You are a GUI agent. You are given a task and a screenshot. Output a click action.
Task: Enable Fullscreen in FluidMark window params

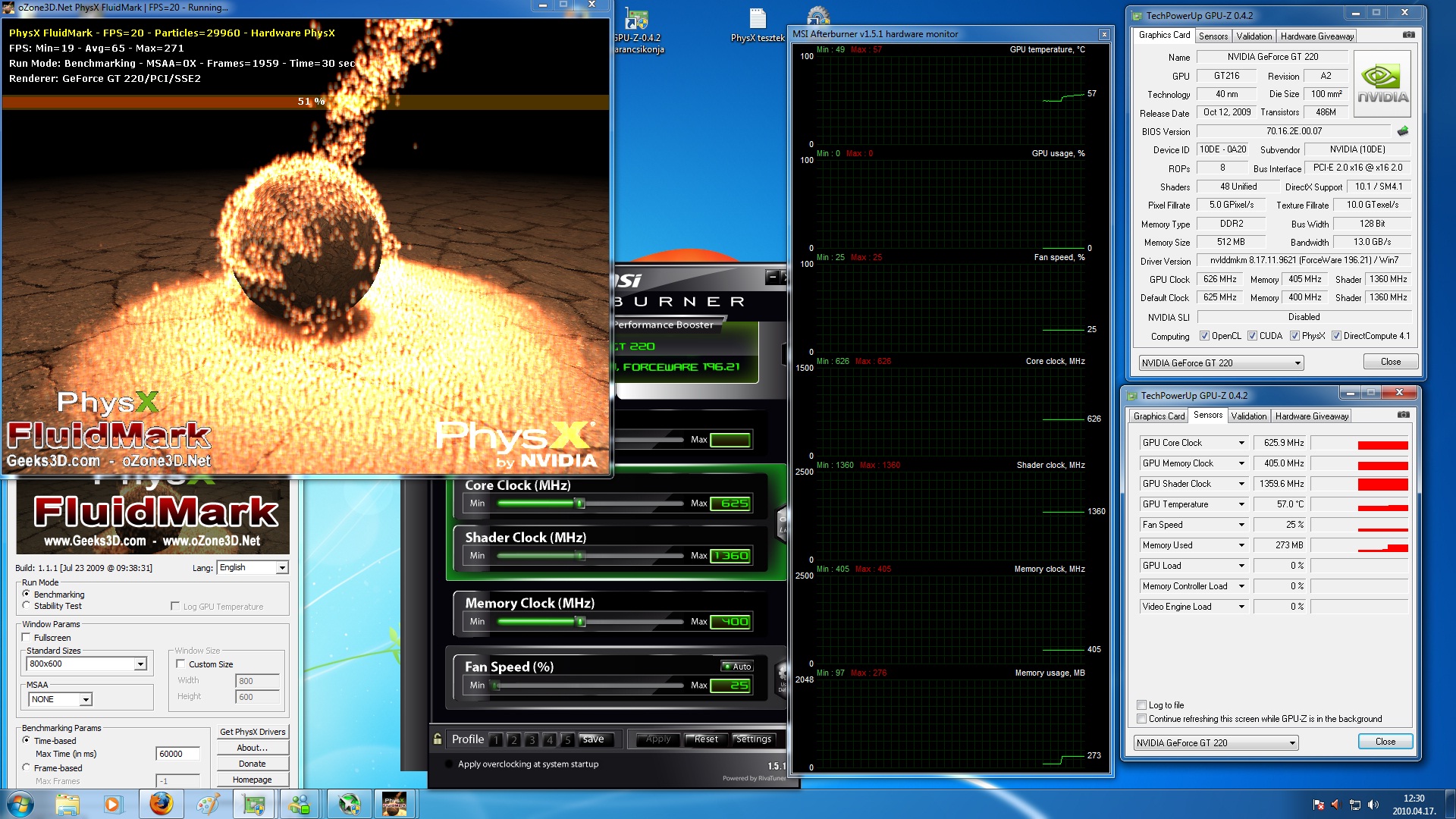click(27, 638)
